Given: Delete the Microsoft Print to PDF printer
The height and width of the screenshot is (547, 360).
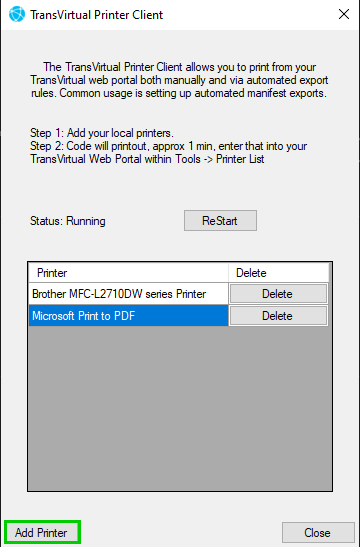Looking at the screenshot, I should click(x=278, y=316).
